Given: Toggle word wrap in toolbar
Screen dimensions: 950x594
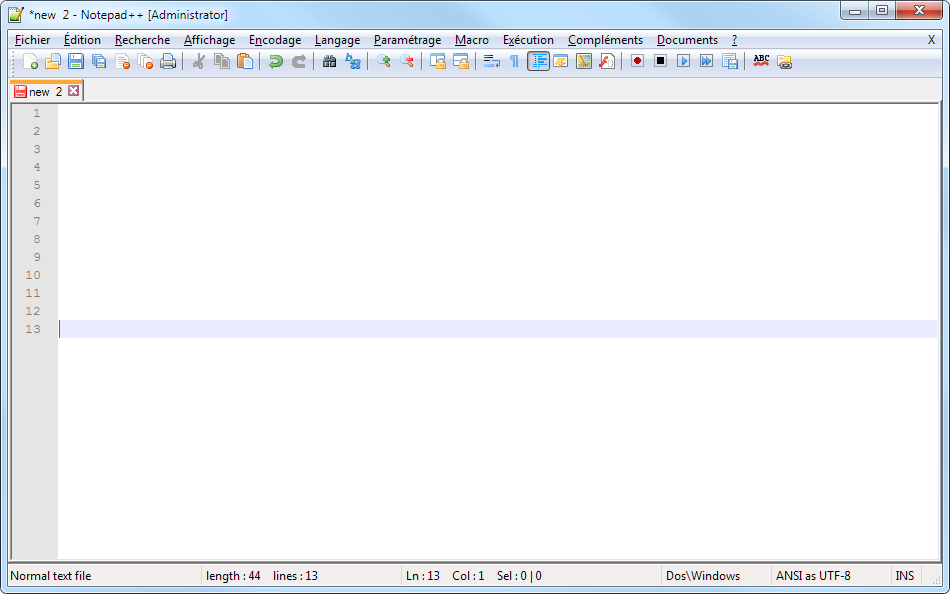Looking at the screenshot, I should (x=491, y=61).
